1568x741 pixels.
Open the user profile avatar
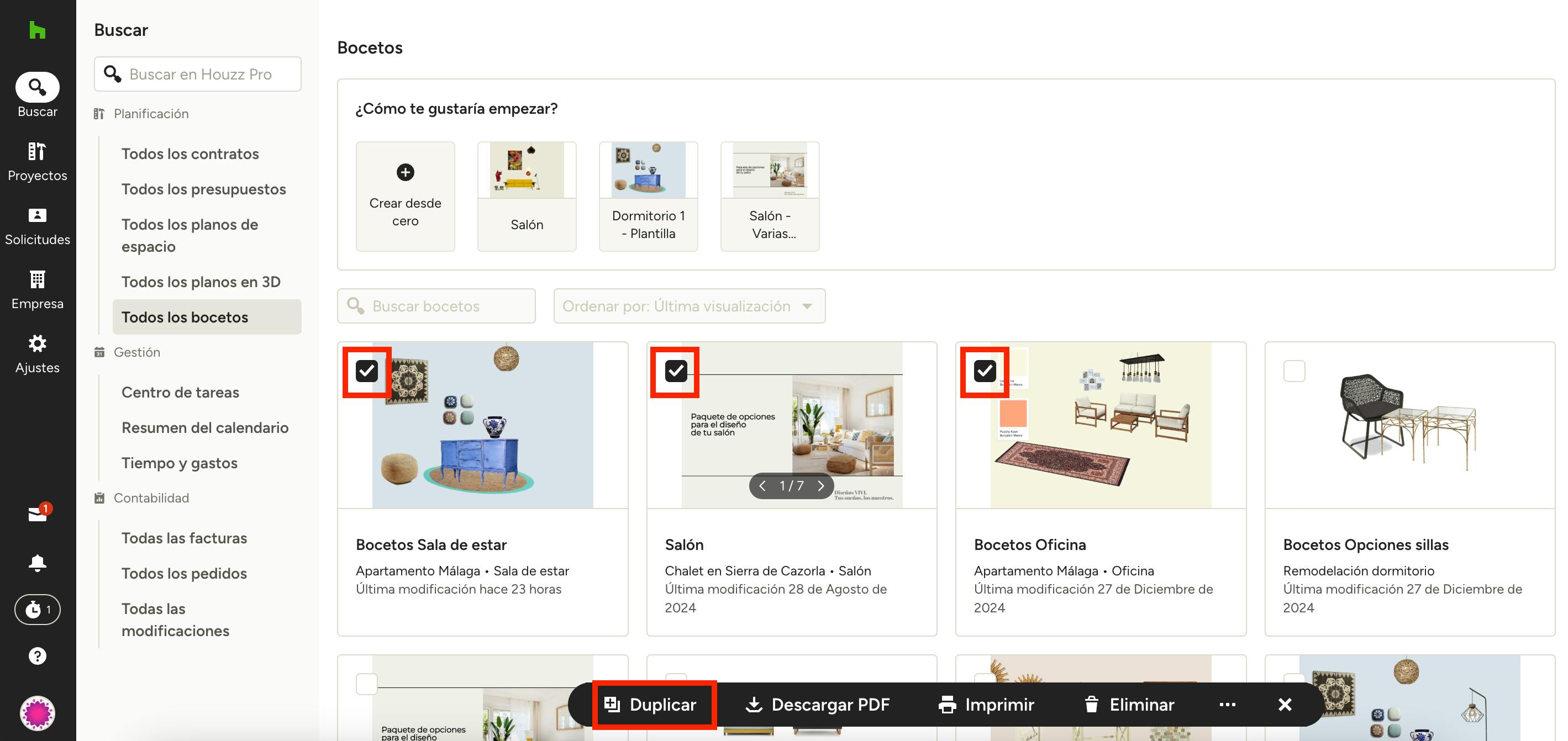37,713
